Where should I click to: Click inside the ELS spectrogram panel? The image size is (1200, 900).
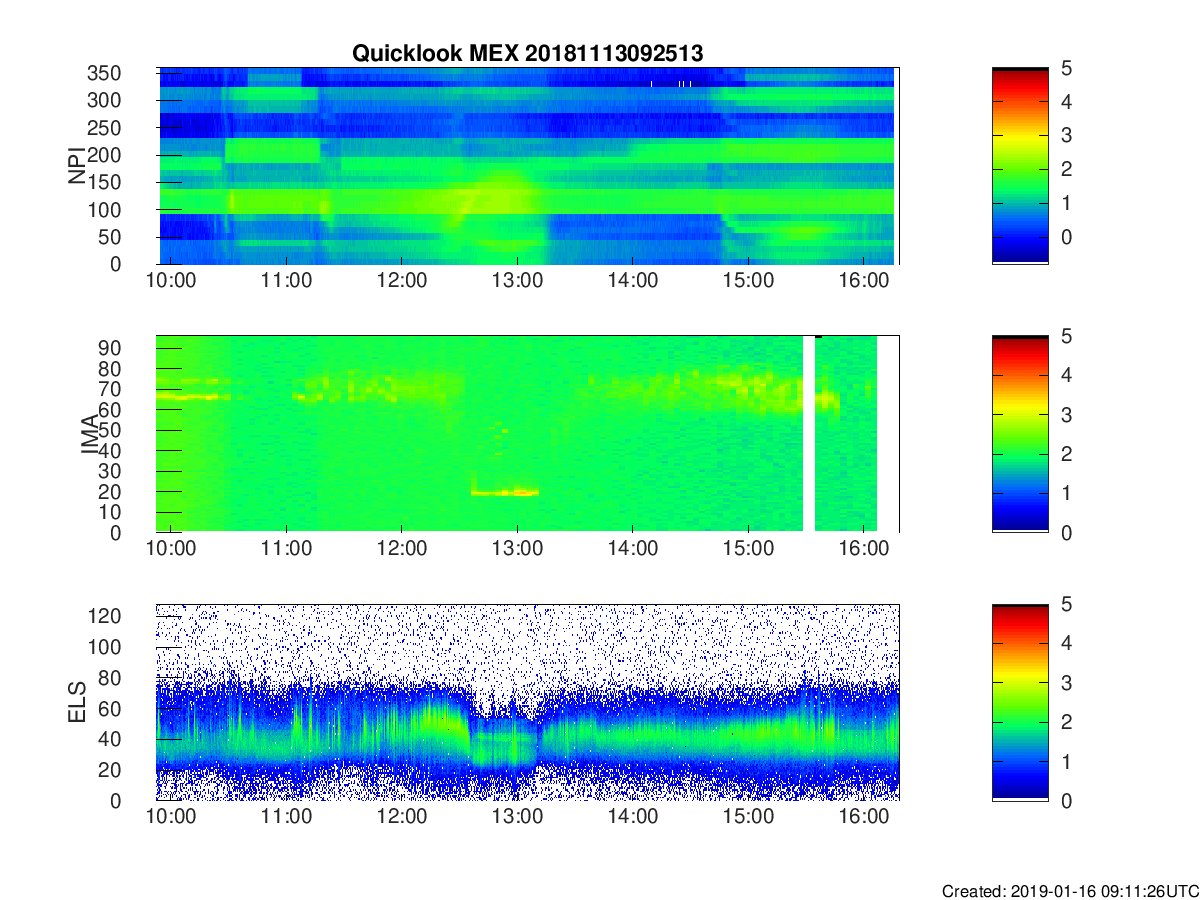click(x=528, y=702)
